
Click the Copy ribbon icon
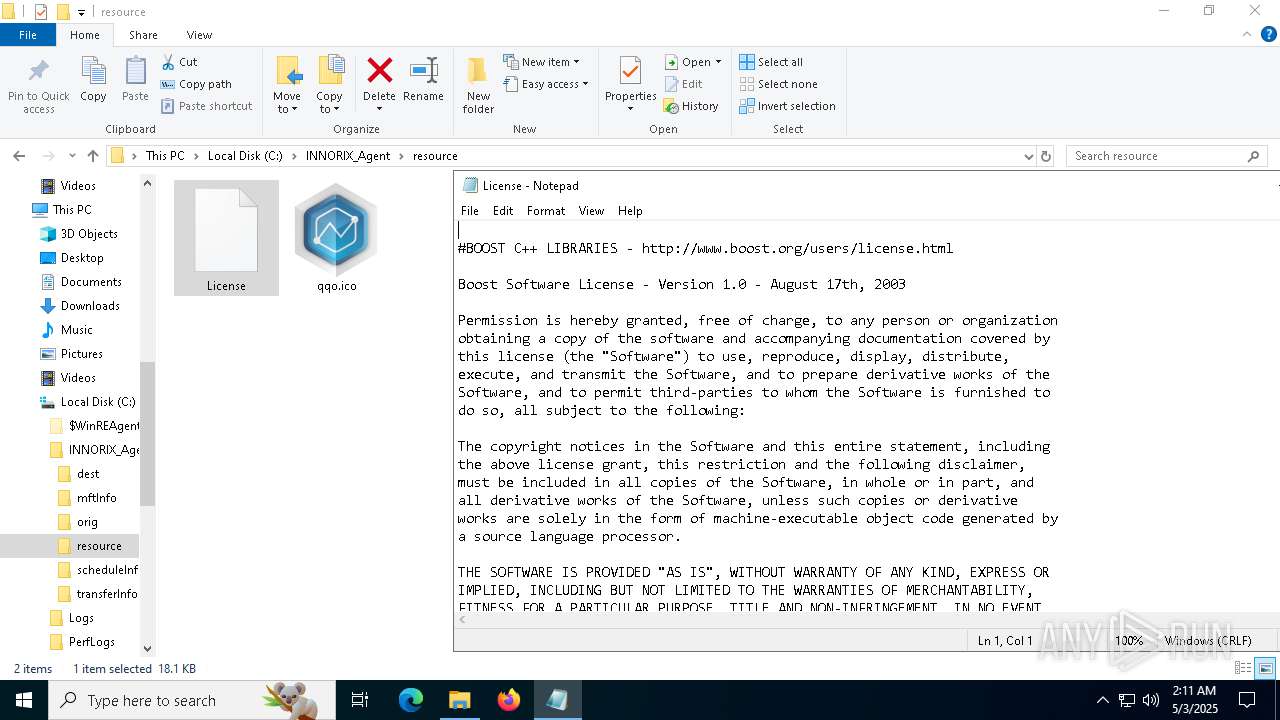coord(93,80)
